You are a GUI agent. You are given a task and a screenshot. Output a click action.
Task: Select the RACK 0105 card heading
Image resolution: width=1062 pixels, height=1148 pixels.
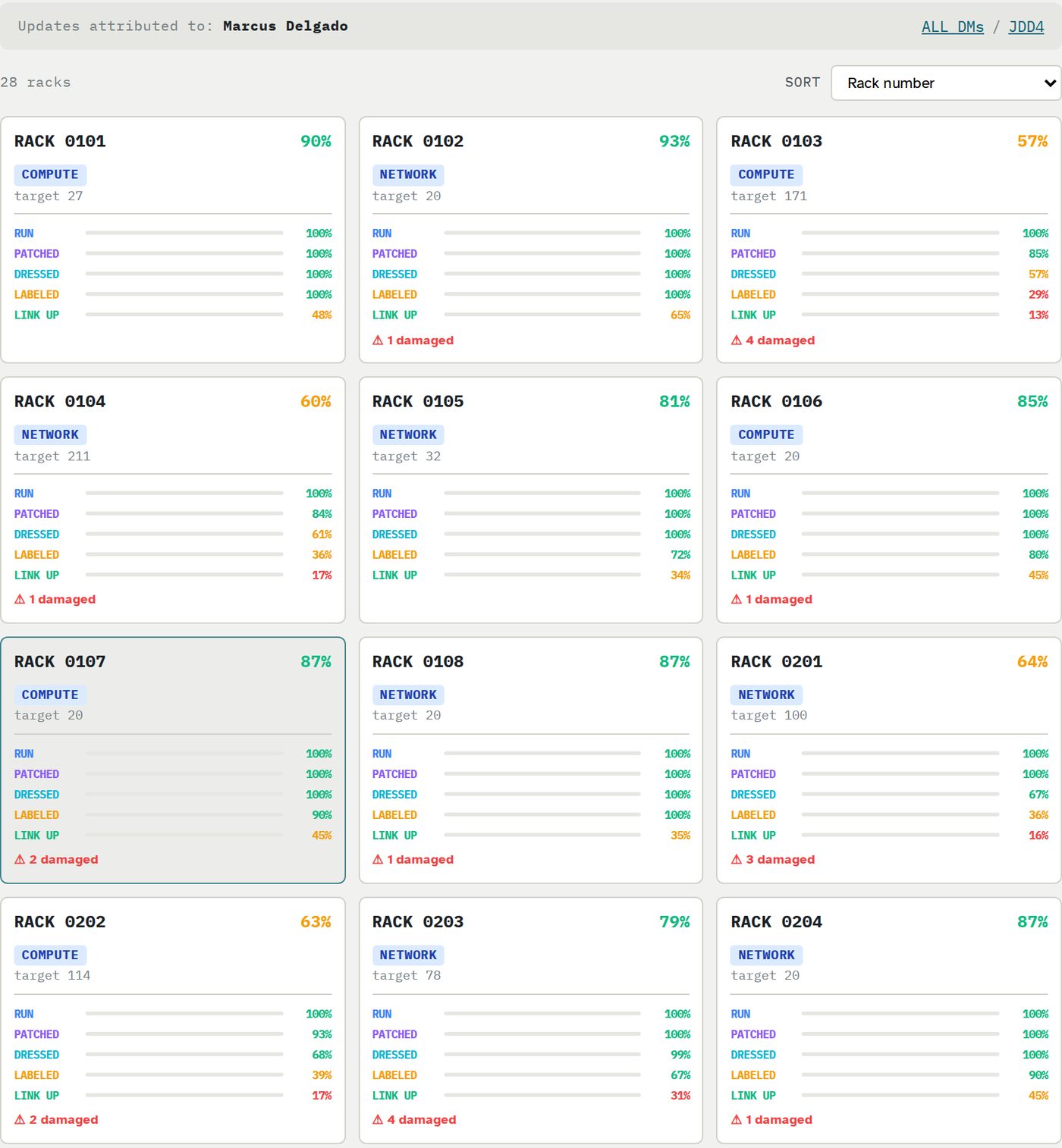click(x=418, y=401)
